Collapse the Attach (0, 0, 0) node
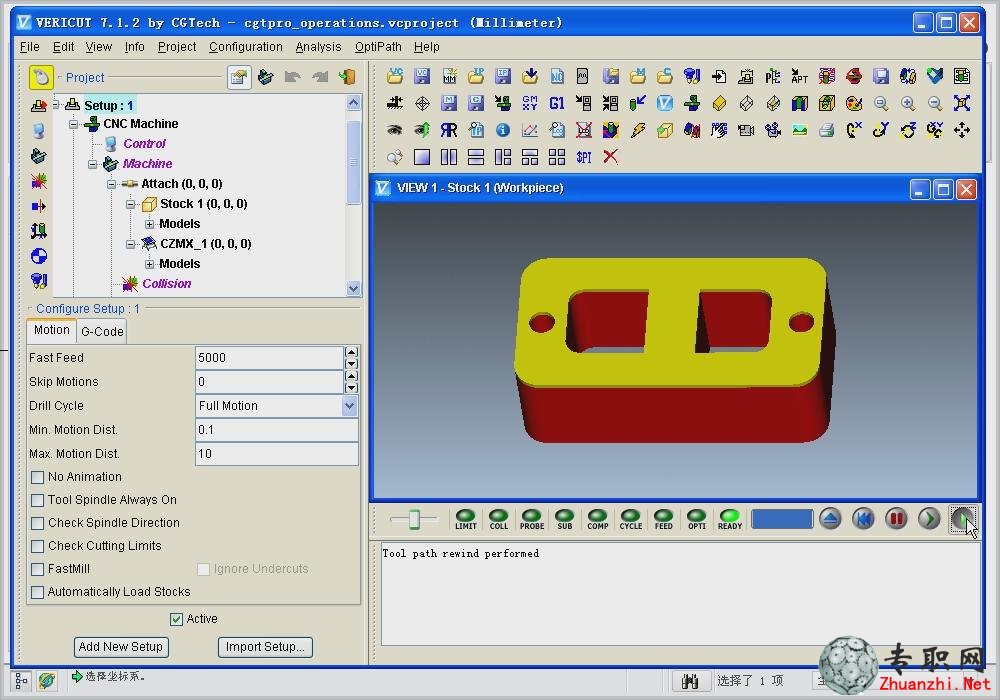Image resolution: width=1000 pixels, height=700 pixels. pos(112,184)
